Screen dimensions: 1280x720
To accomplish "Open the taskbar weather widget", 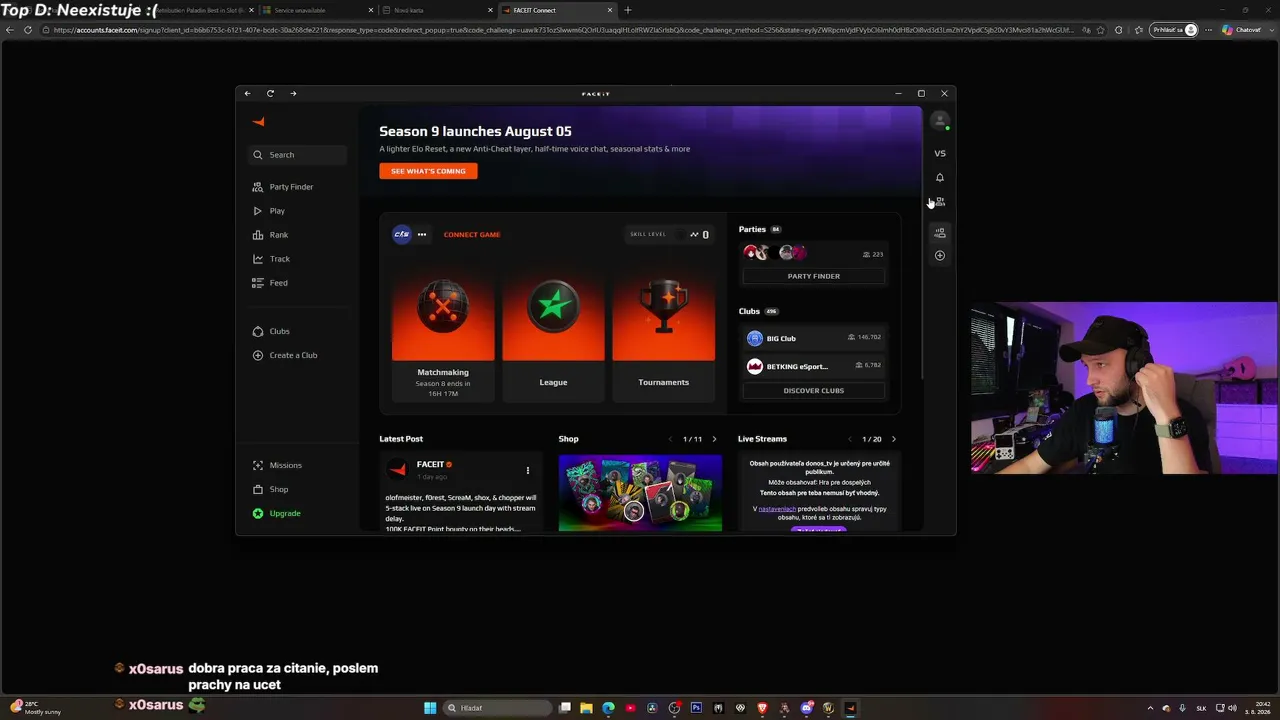I will tap(35, 708).
